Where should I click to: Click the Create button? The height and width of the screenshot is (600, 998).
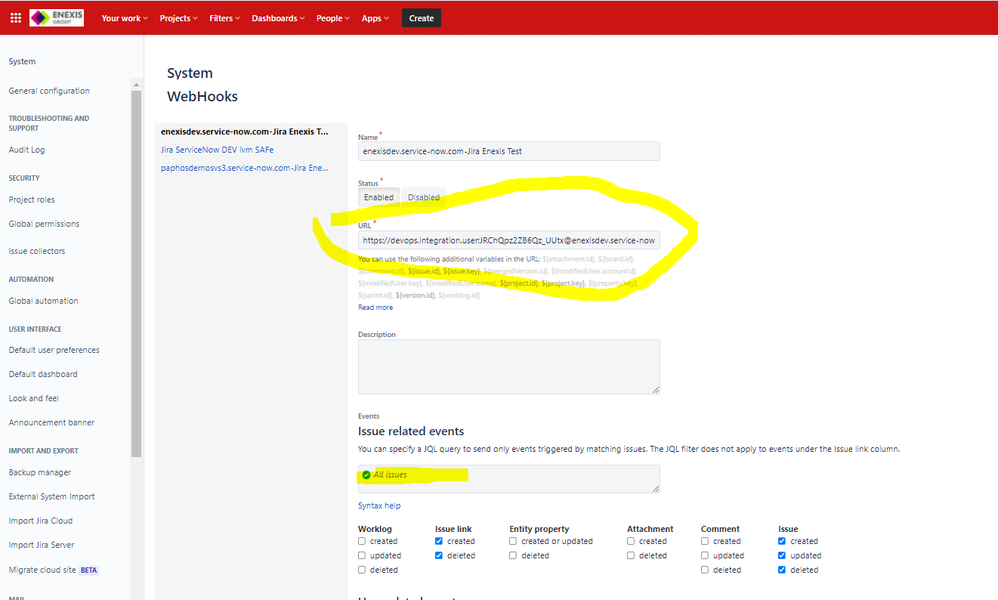(x=421, y=18)
